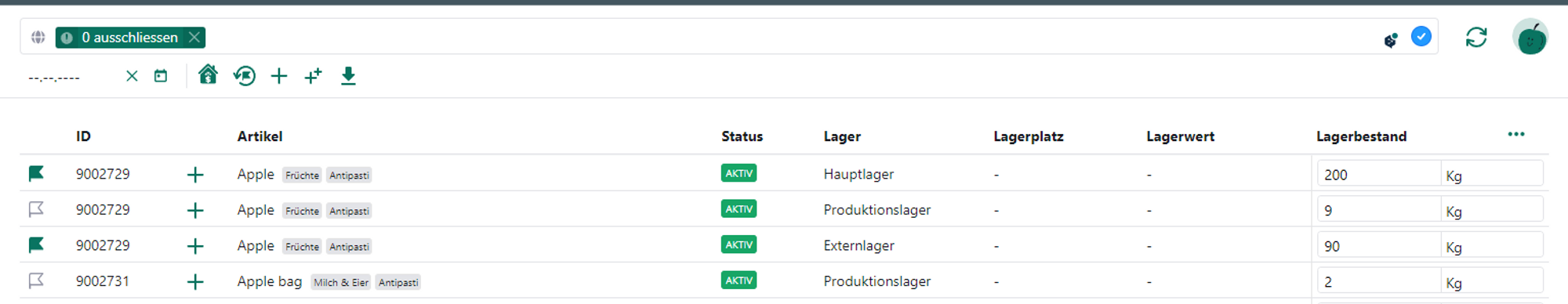Click the Antipasti tag in Externlager row
This screenshot has height=304, width=1568.
click(x=349, y=247)
